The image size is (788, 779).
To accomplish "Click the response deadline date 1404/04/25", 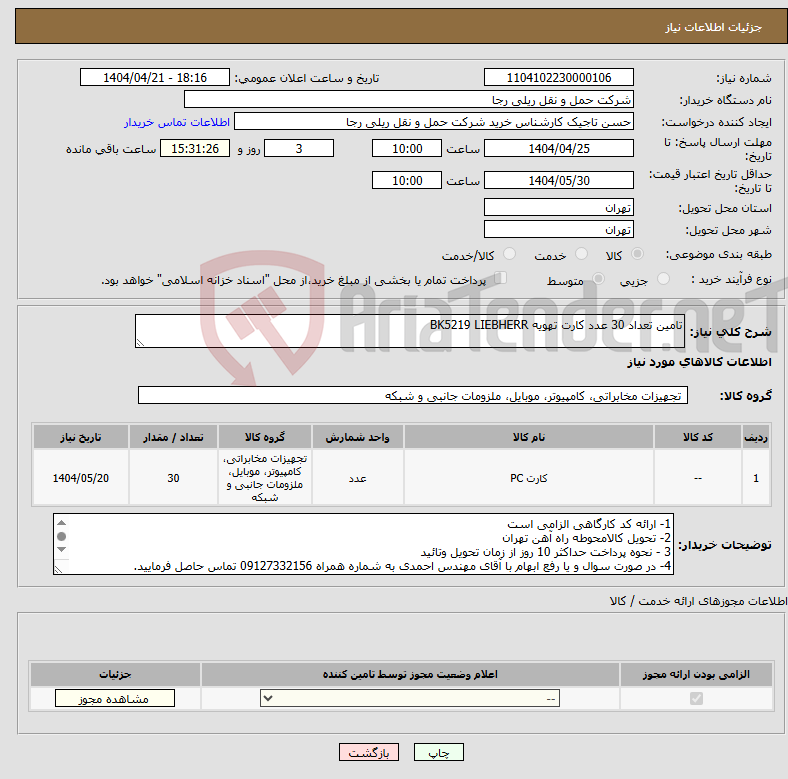I will click(x=558, y=148).
